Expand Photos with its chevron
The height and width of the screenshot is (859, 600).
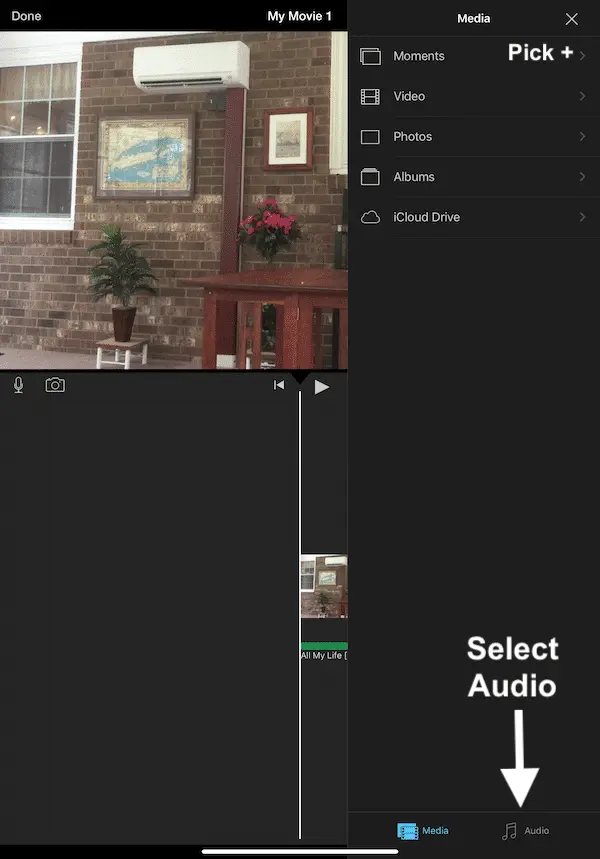point(582,136)
